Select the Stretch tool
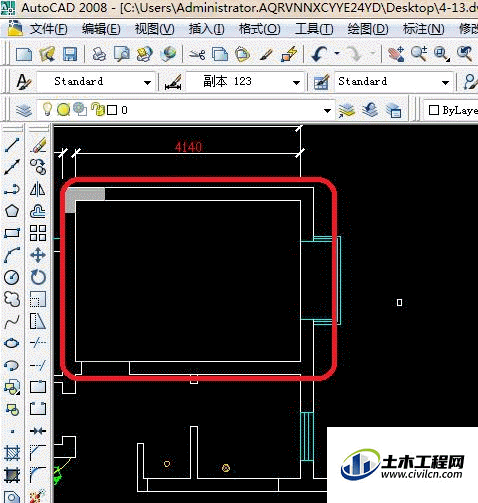The width and height of the screenshot is (478, 503). [38, 322]
